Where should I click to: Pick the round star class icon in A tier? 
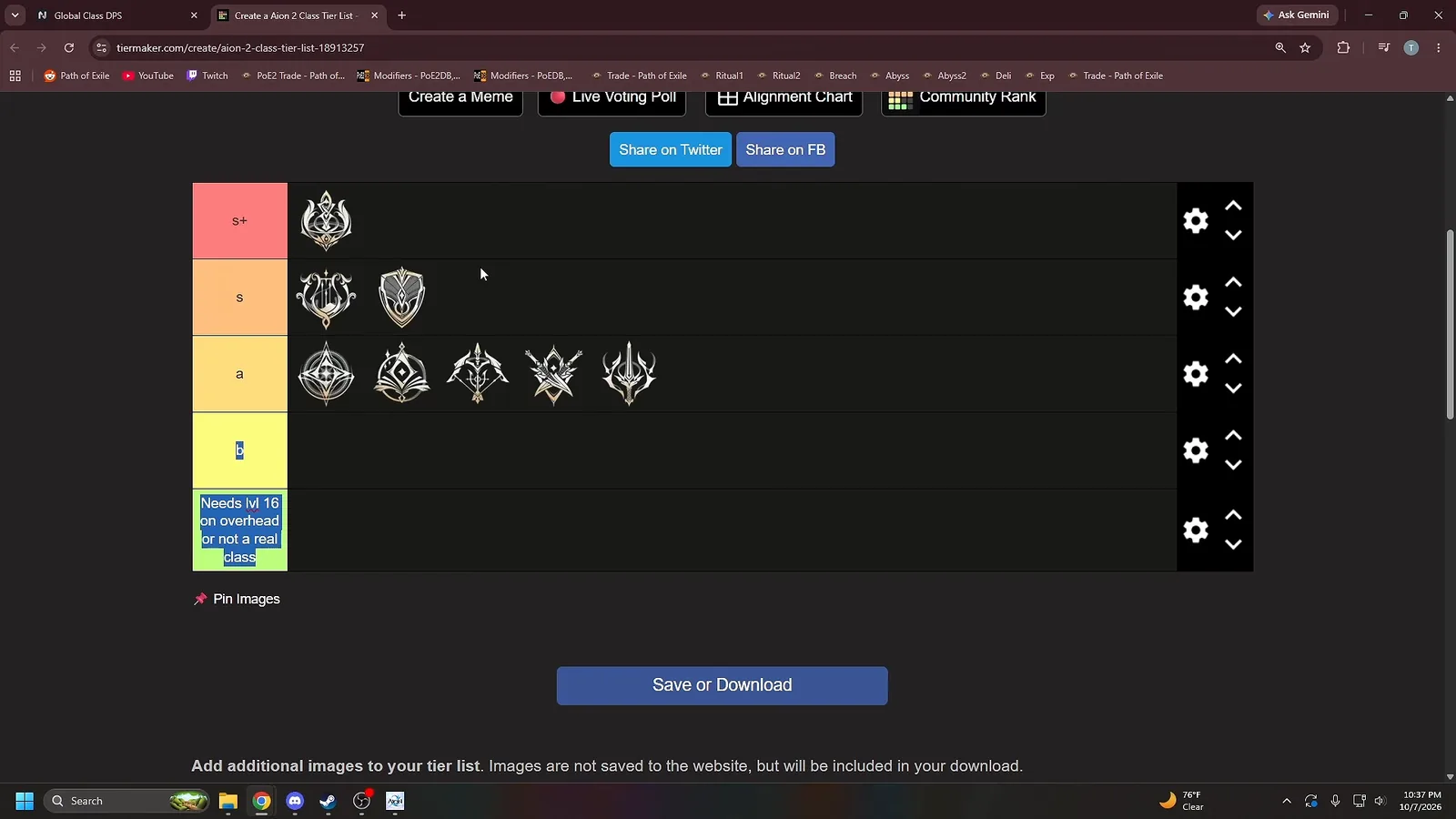(326, 374)
